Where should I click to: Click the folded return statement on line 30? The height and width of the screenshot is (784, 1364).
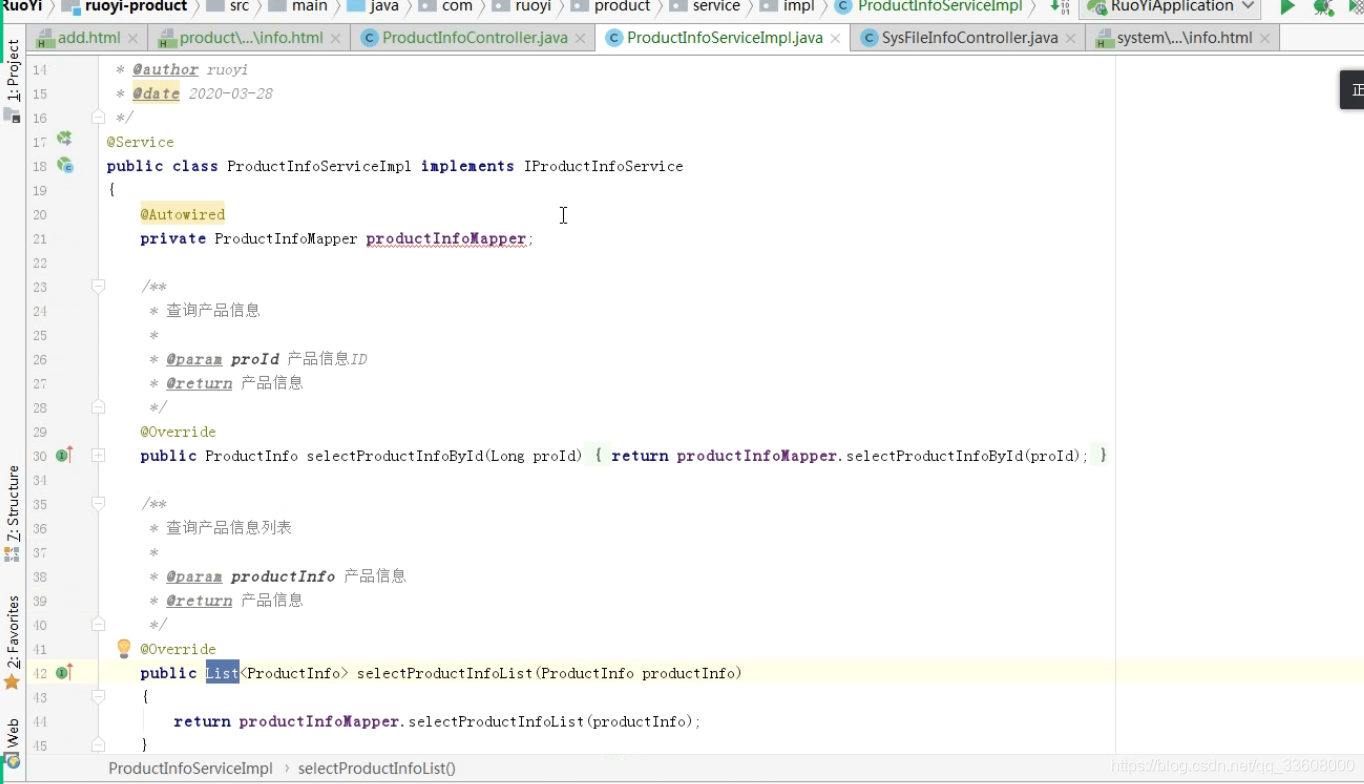(849, 456)
